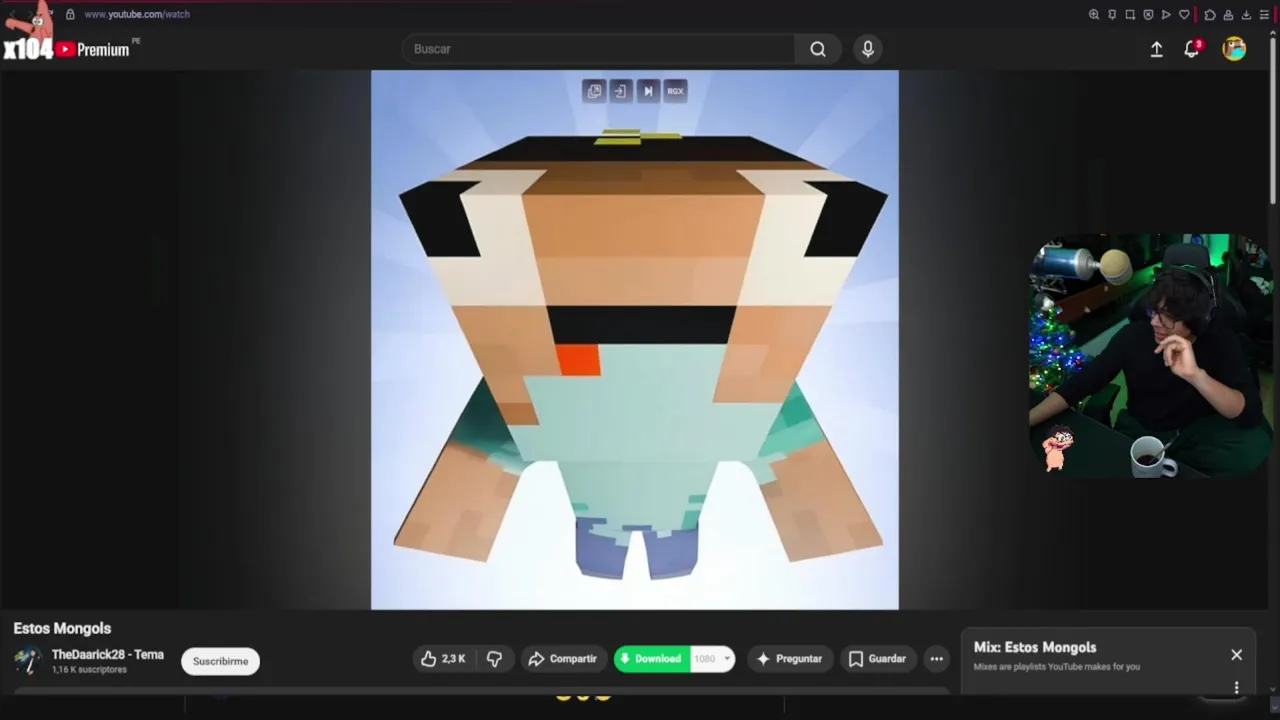Click the heart bookmark icon

click(1184, 15)
